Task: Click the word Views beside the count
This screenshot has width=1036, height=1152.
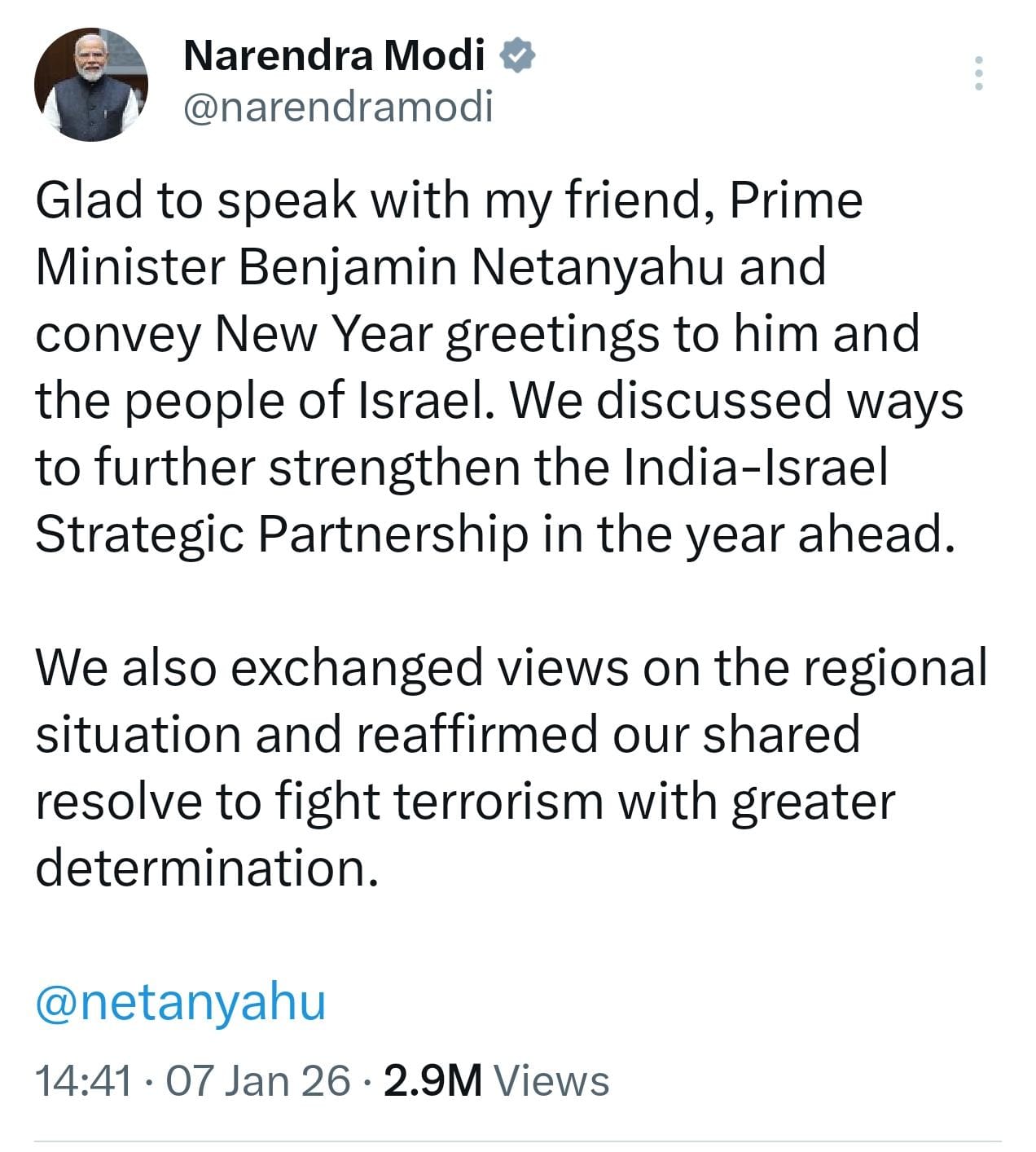Action: point(552,1081)
